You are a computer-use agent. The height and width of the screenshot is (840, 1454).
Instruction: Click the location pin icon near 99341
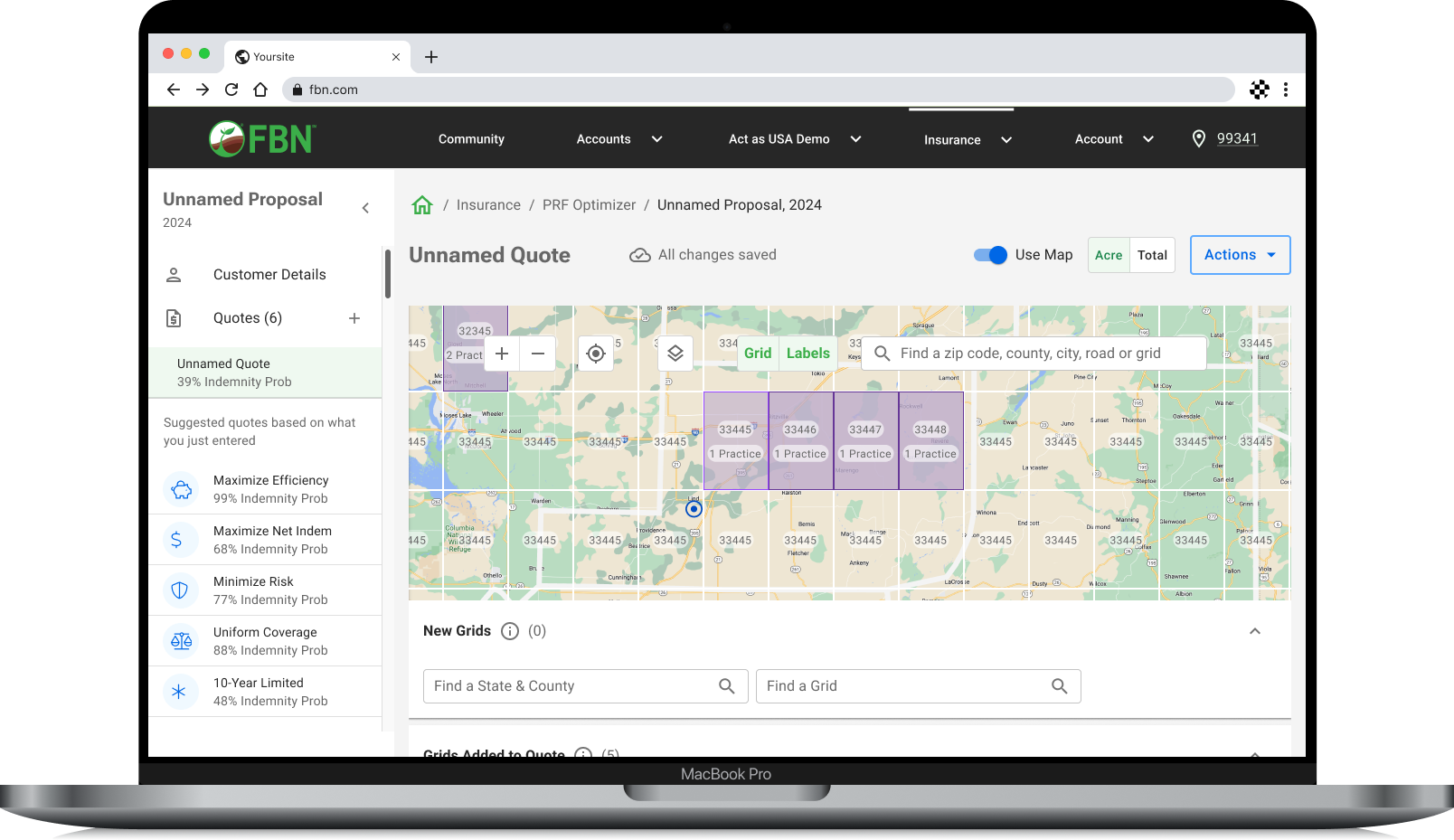[1199, 138]
